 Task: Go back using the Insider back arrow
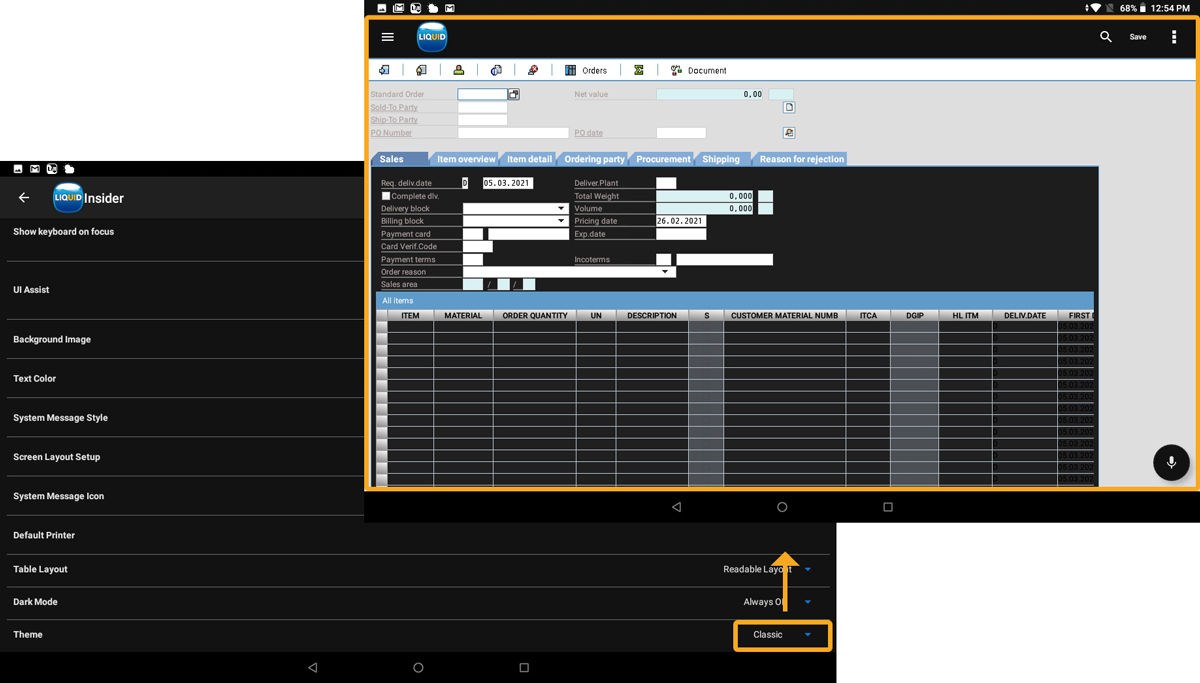(x=24, y=198)
